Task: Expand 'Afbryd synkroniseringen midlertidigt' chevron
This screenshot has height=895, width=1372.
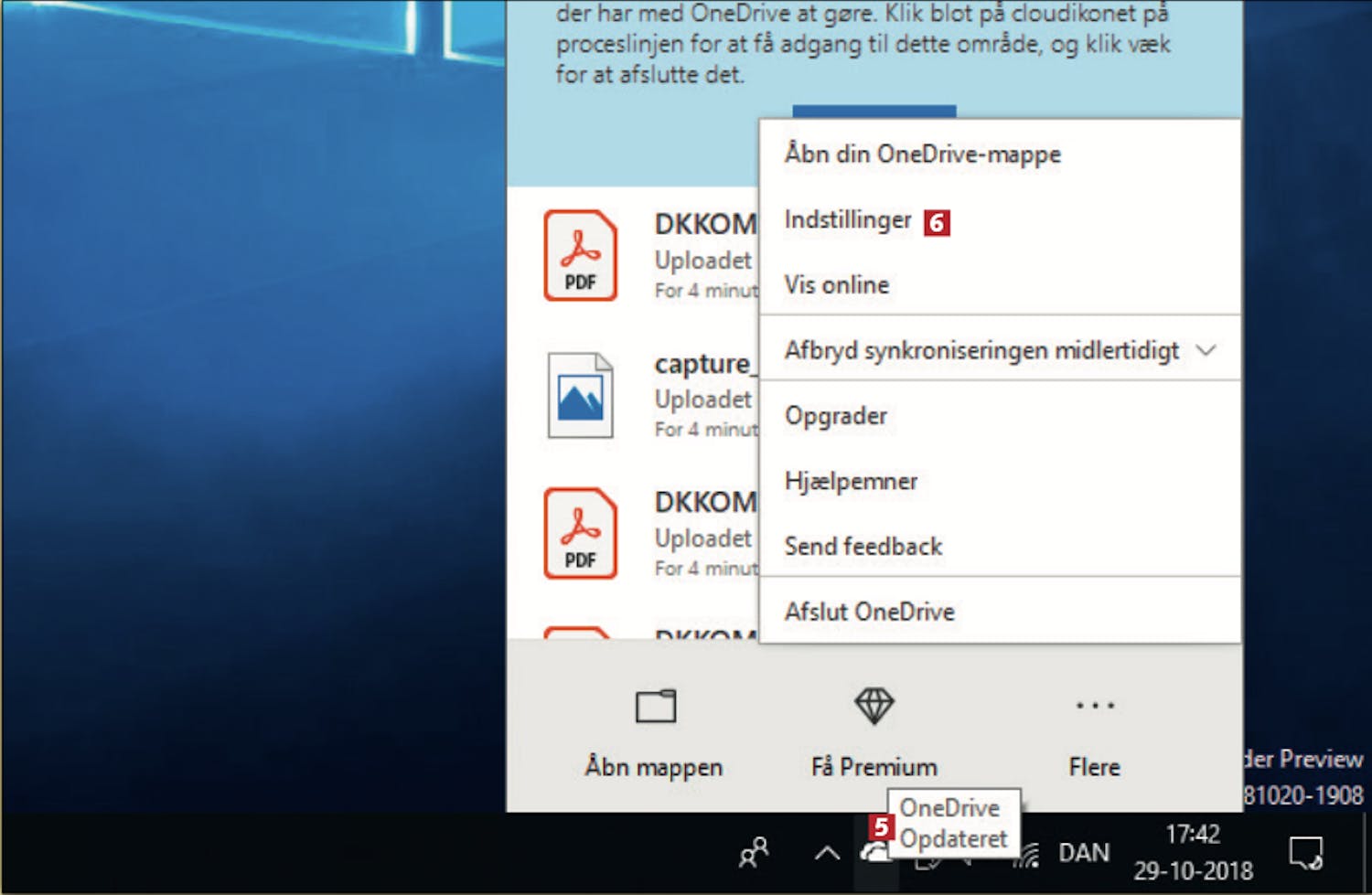Action: (x=1206, y=350)
